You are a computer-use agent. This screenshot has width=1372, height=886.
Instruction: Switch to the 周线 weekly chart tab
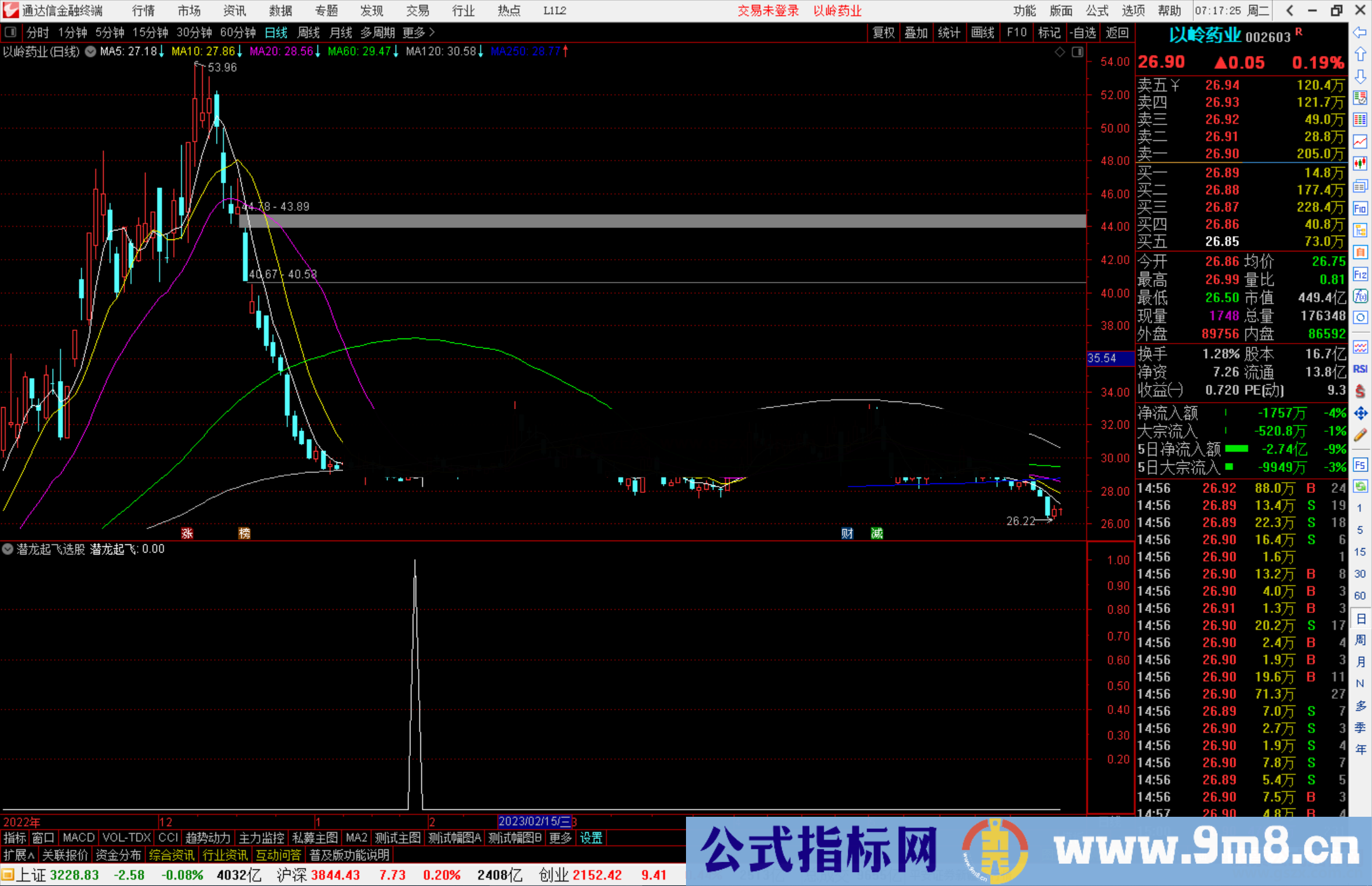tap(309, 32)
